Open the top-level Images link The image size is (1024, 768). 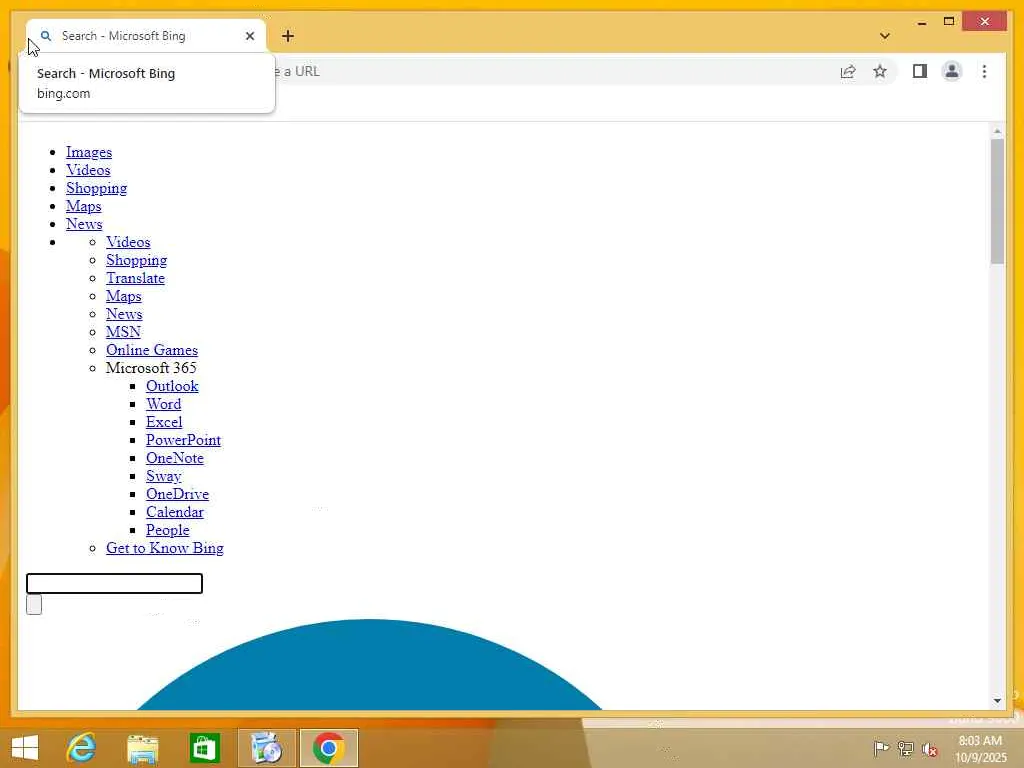89,152
